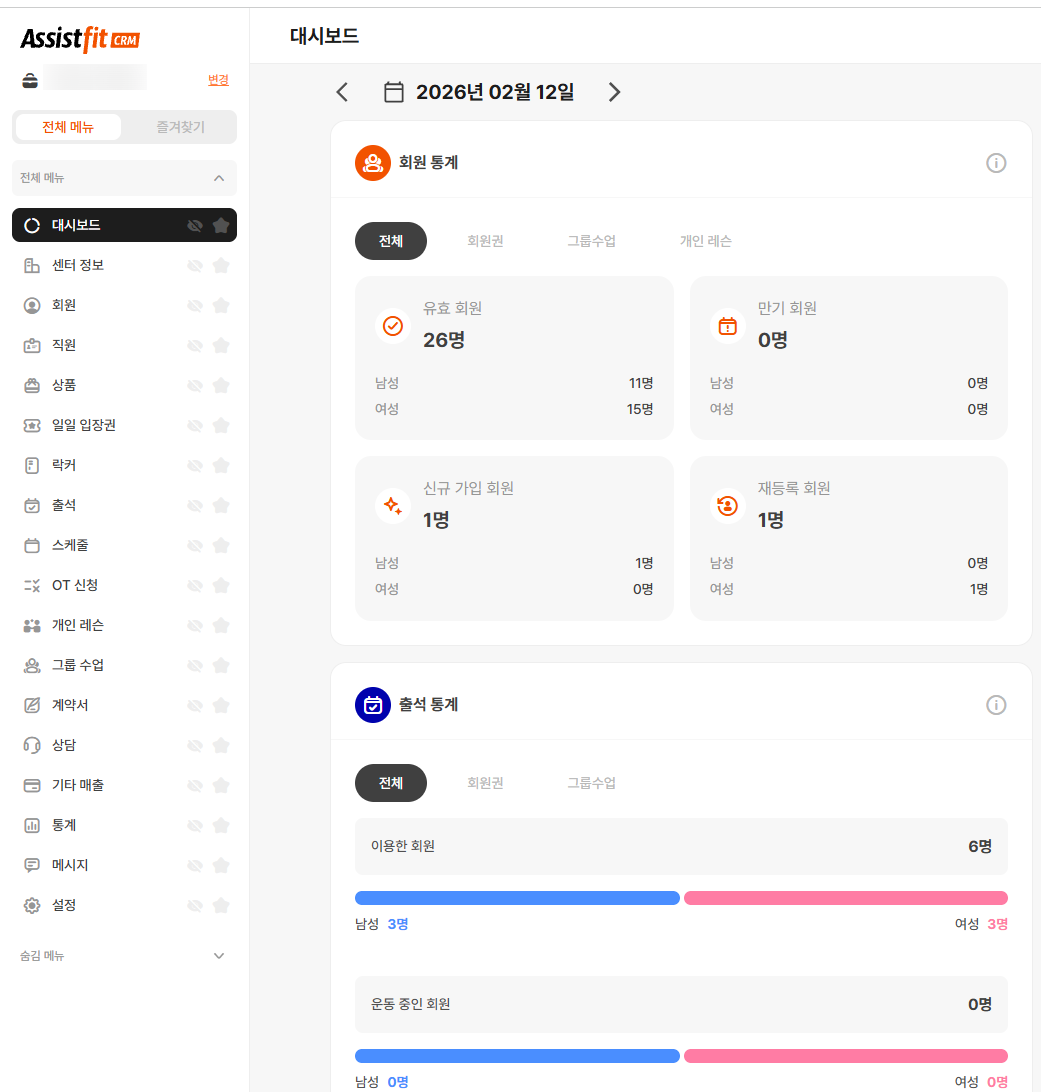Click the 메시지 message sidebar icon

[30, 865]
